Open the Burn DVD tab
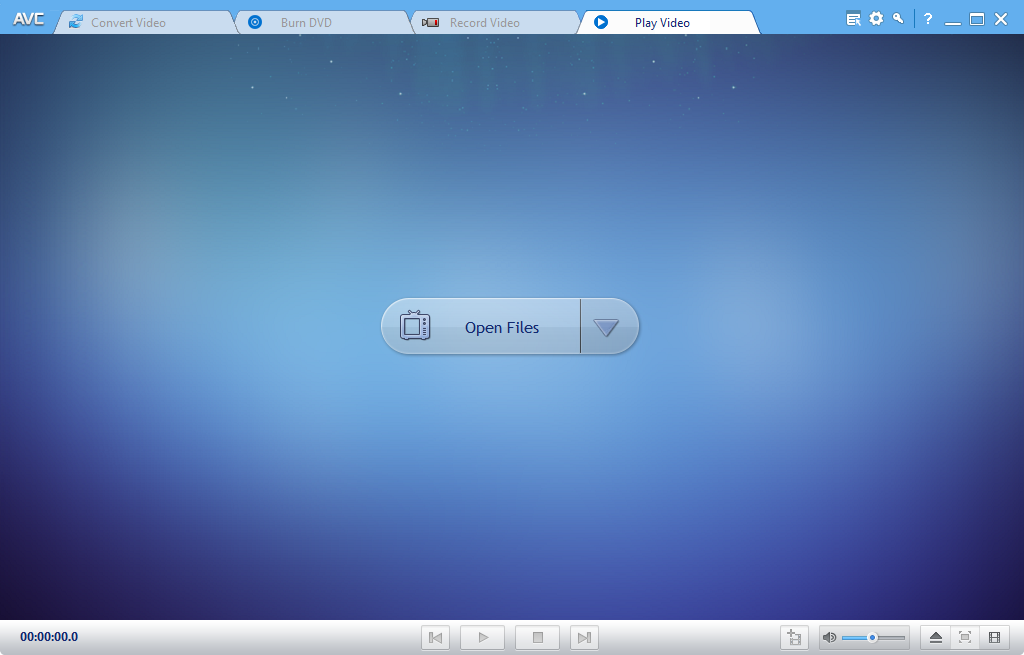This screenshot has height=655, width=1024. coord(305,22)
